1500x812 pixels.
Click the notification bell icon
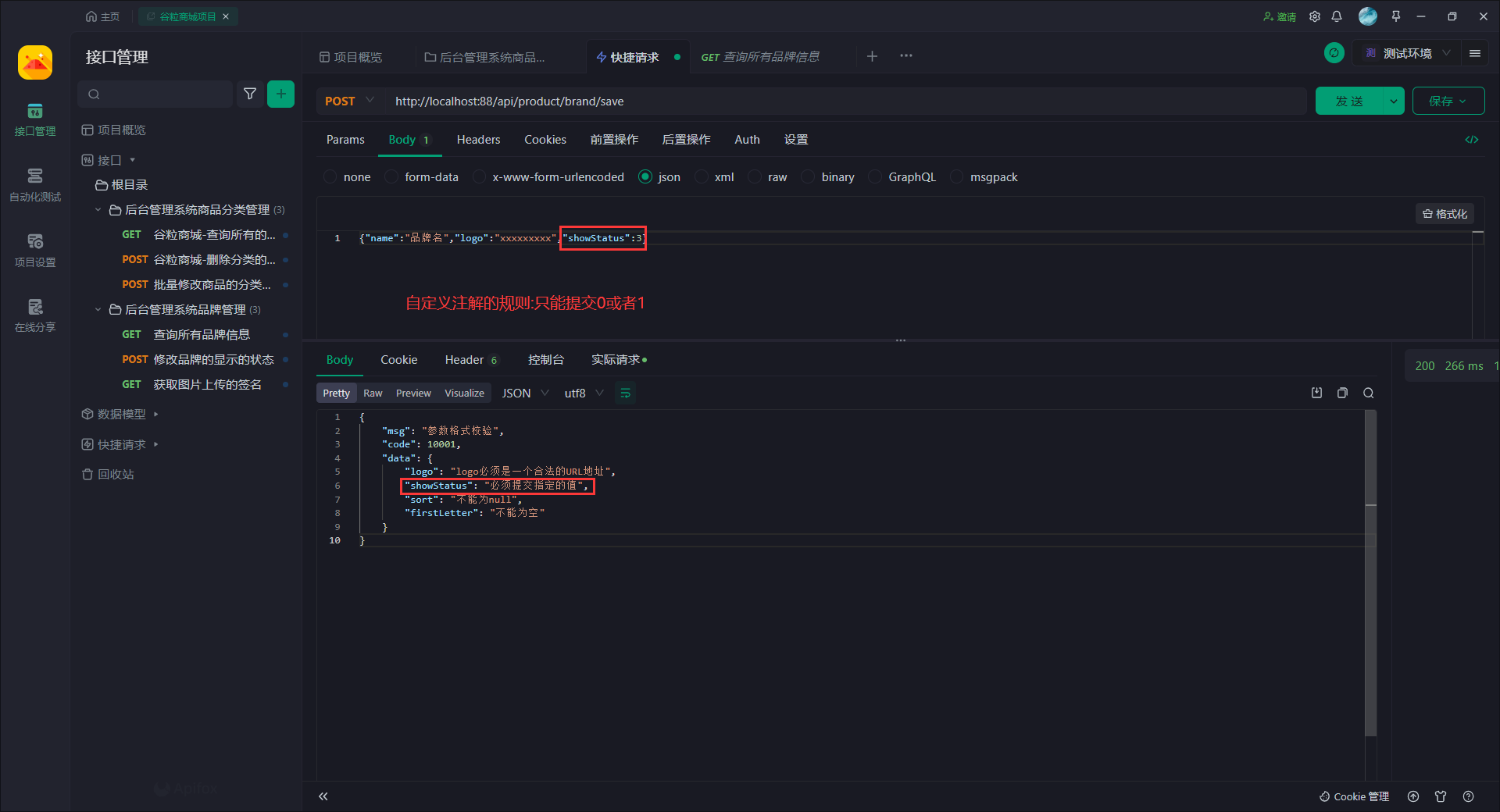click(x=1337, y=16)
